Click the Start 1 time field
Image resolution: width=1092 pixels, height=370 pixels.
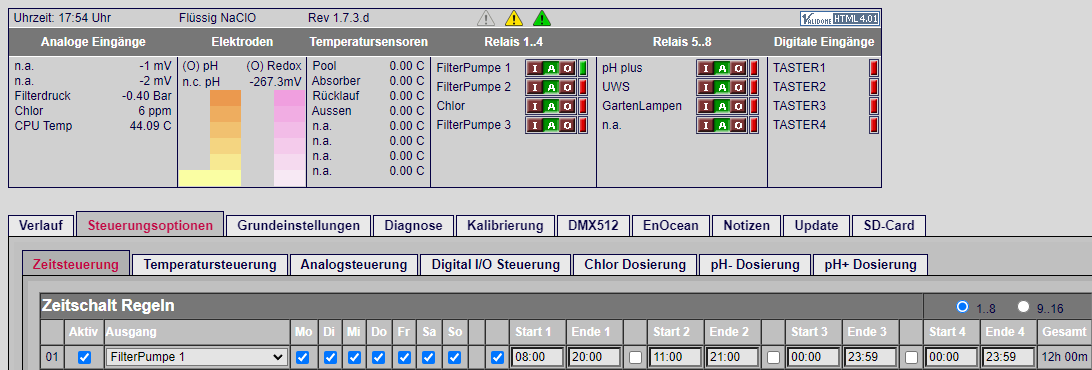(537, 357)
